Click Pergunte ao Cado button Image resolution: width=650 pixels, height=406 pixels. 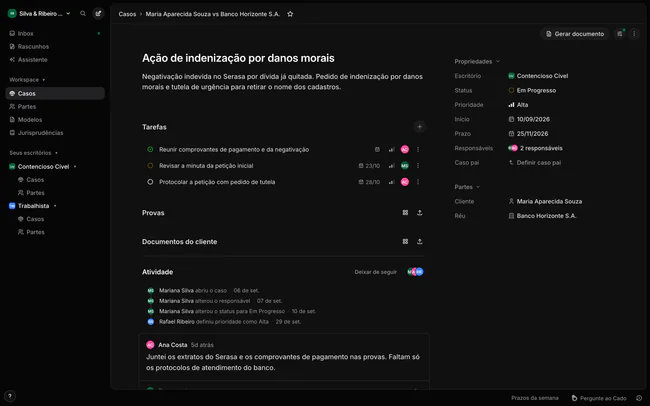pos(599,398)
